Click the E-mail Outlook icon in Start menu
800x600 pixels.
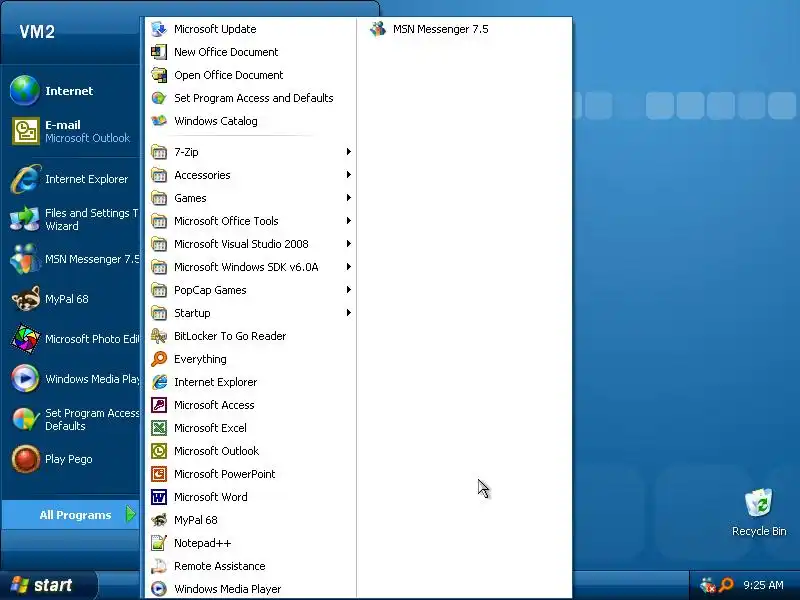pyautogui.click(x=26, y=131)
